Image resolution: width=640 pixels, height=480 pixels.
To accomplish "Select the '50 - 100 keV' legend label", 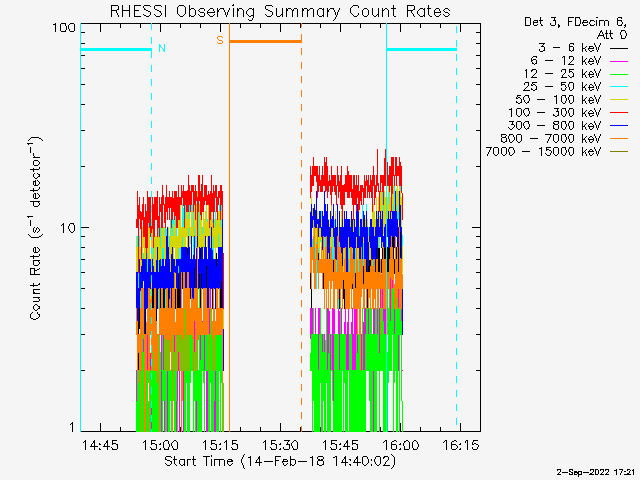I will (x=558, y=100).
